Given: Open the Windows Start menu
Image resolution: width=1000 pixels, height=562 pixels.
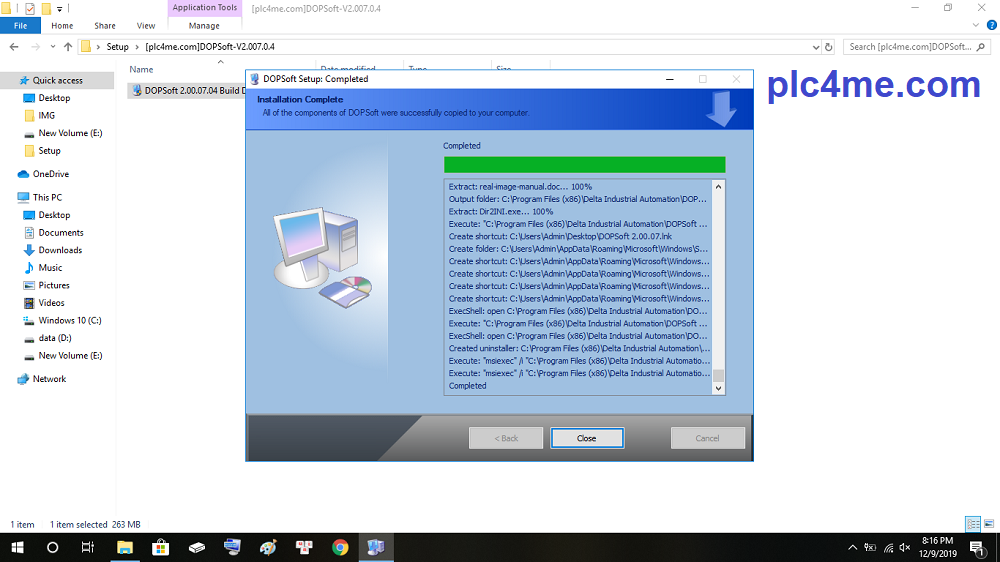Looking at the screenshot, I should pos(17,547).
